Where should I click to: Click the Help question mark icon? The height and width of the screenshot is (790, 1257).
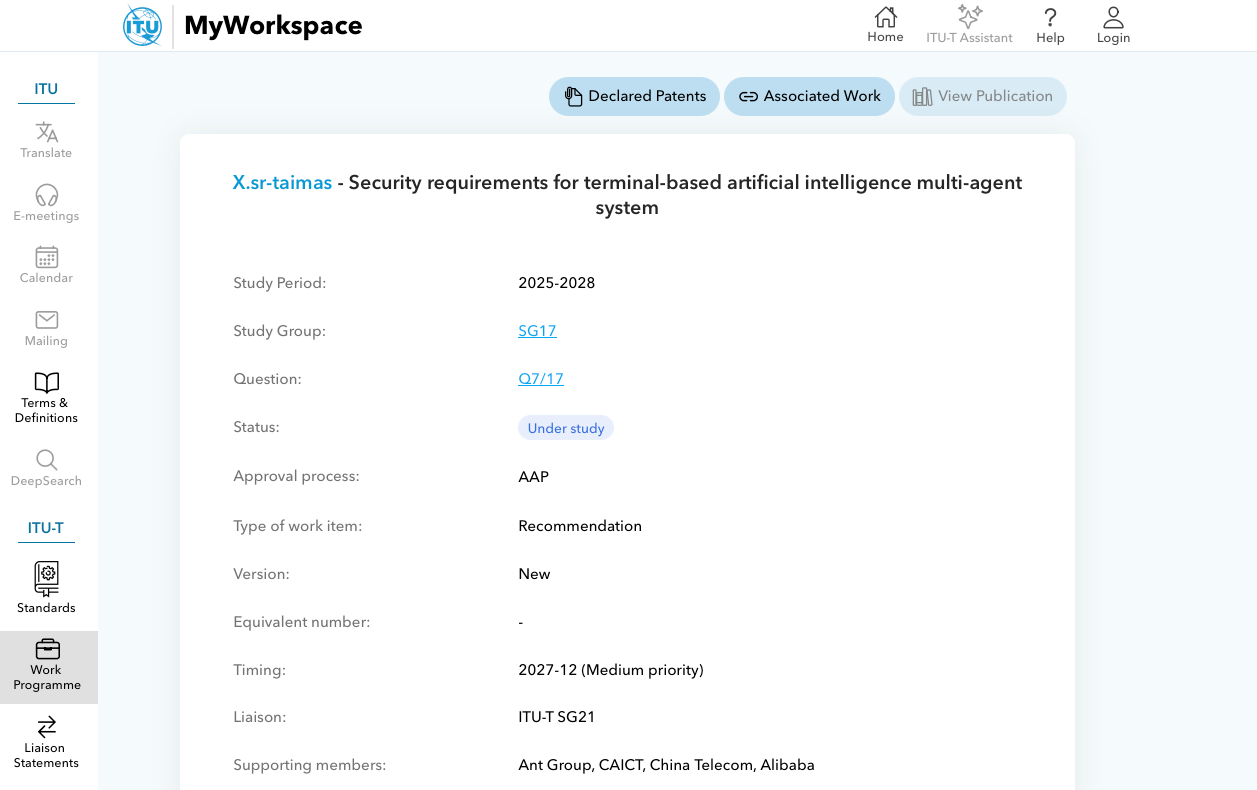[x=1050, y=18]
